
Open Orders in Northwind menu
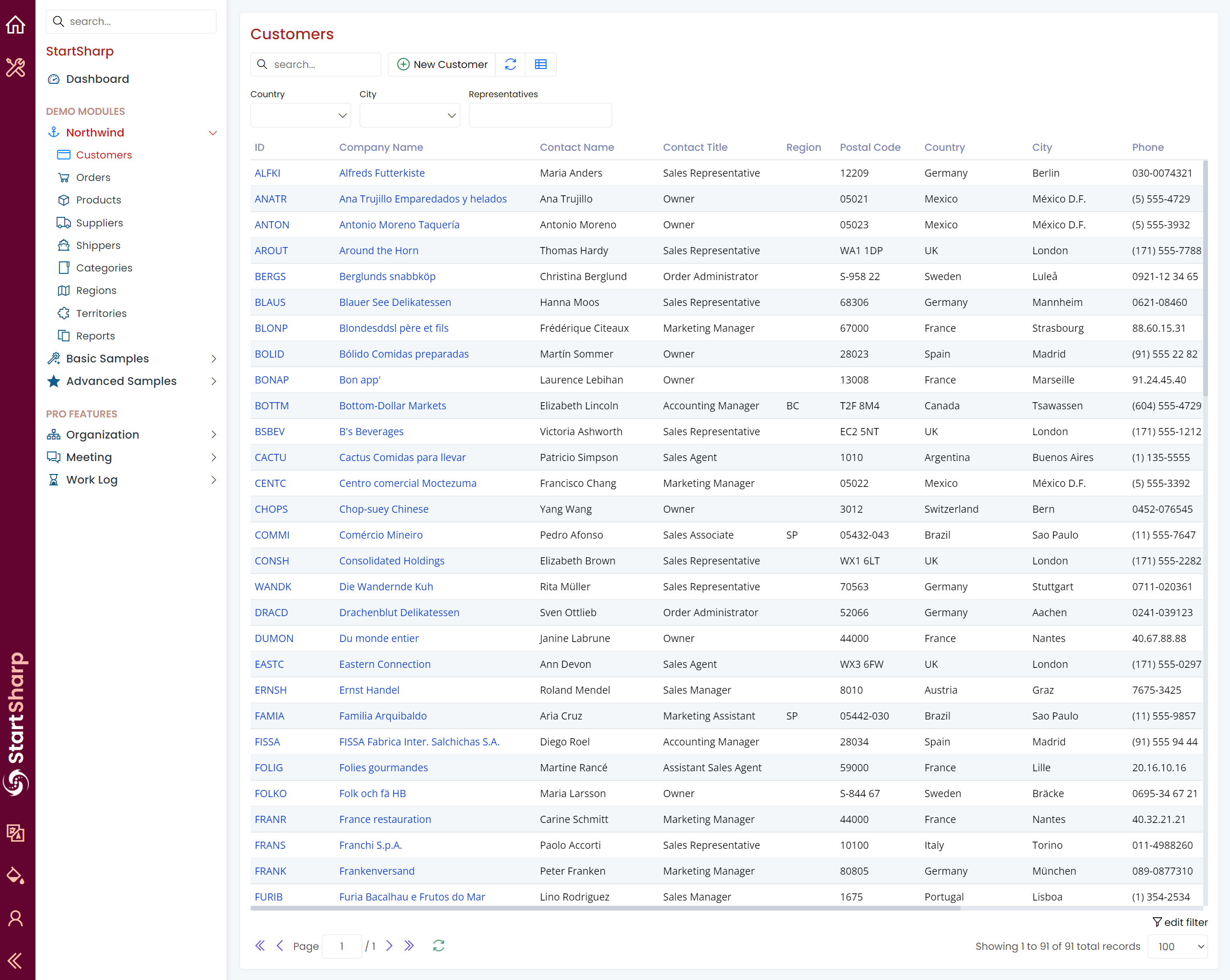click(x=93, y=177)
